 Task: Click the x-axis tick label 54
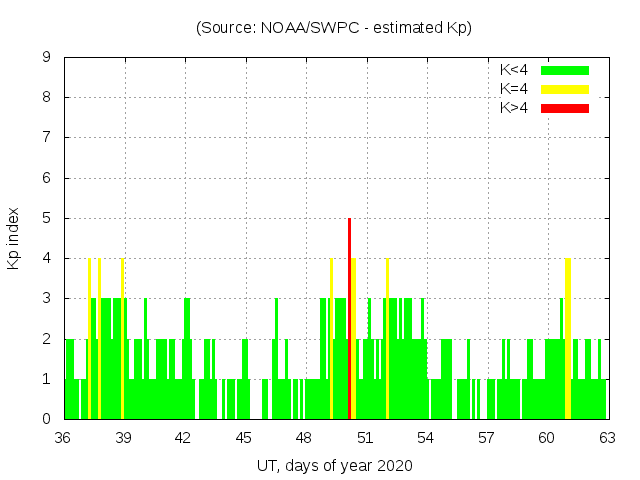coord(425,438)
